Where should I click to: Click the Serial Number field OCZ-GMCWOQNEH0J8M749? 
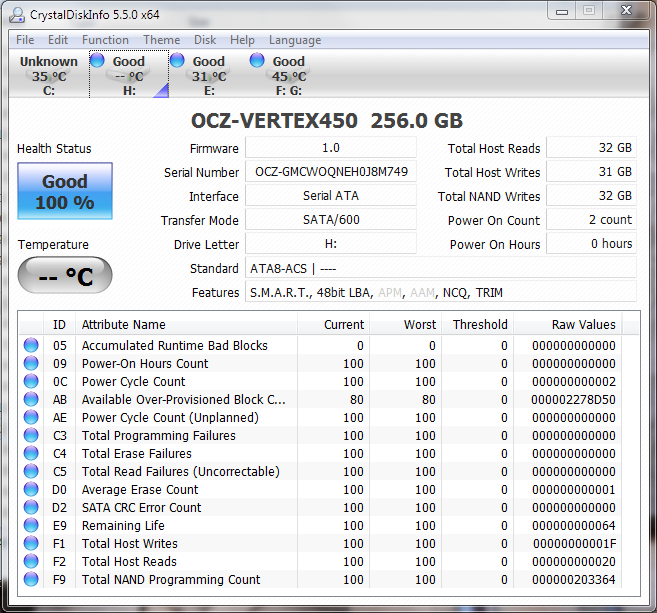tap(331, 172)
